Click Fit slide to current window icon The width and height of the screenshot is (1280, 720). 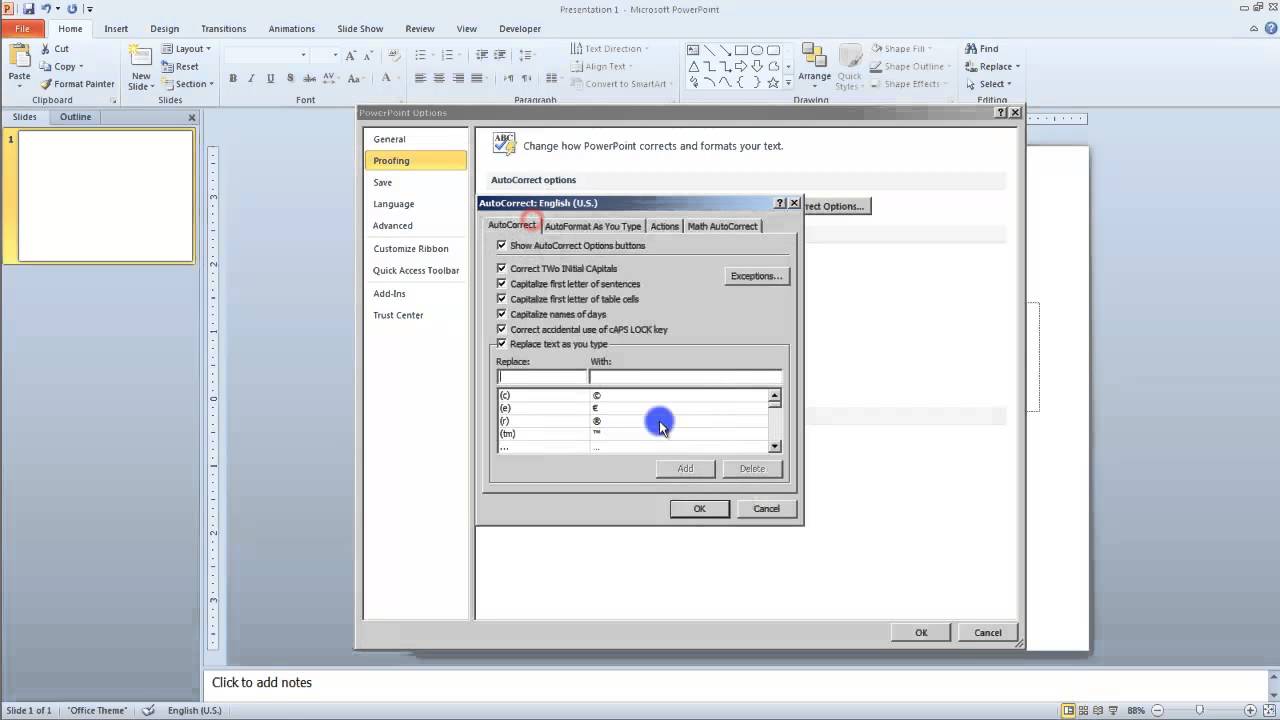tap(1269, 710)
